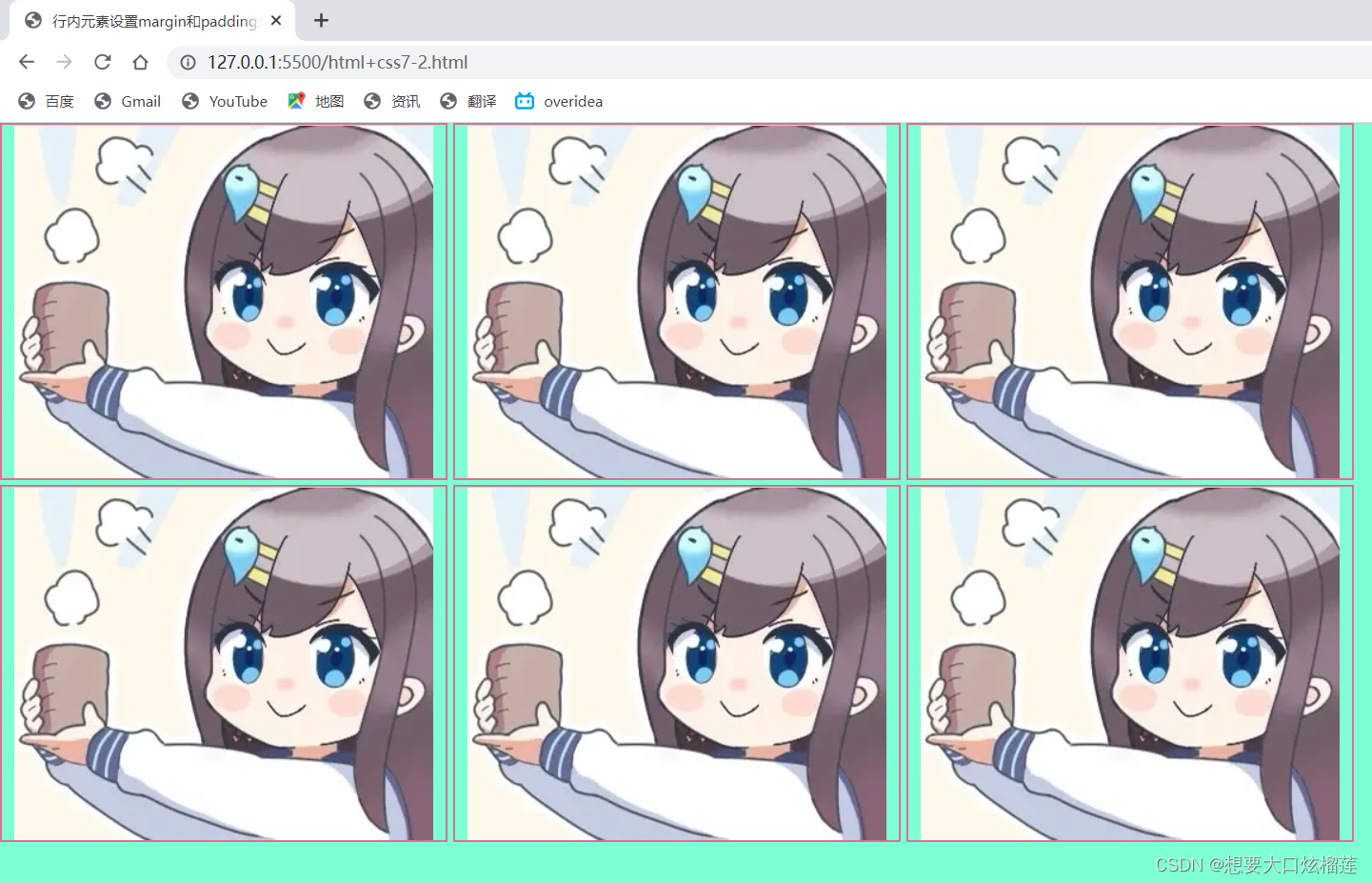Go forward using the forward arrow
Image resolution: width=1372 pixels, height=883 pixels.
pyautogui.click(x=64, y=62)
